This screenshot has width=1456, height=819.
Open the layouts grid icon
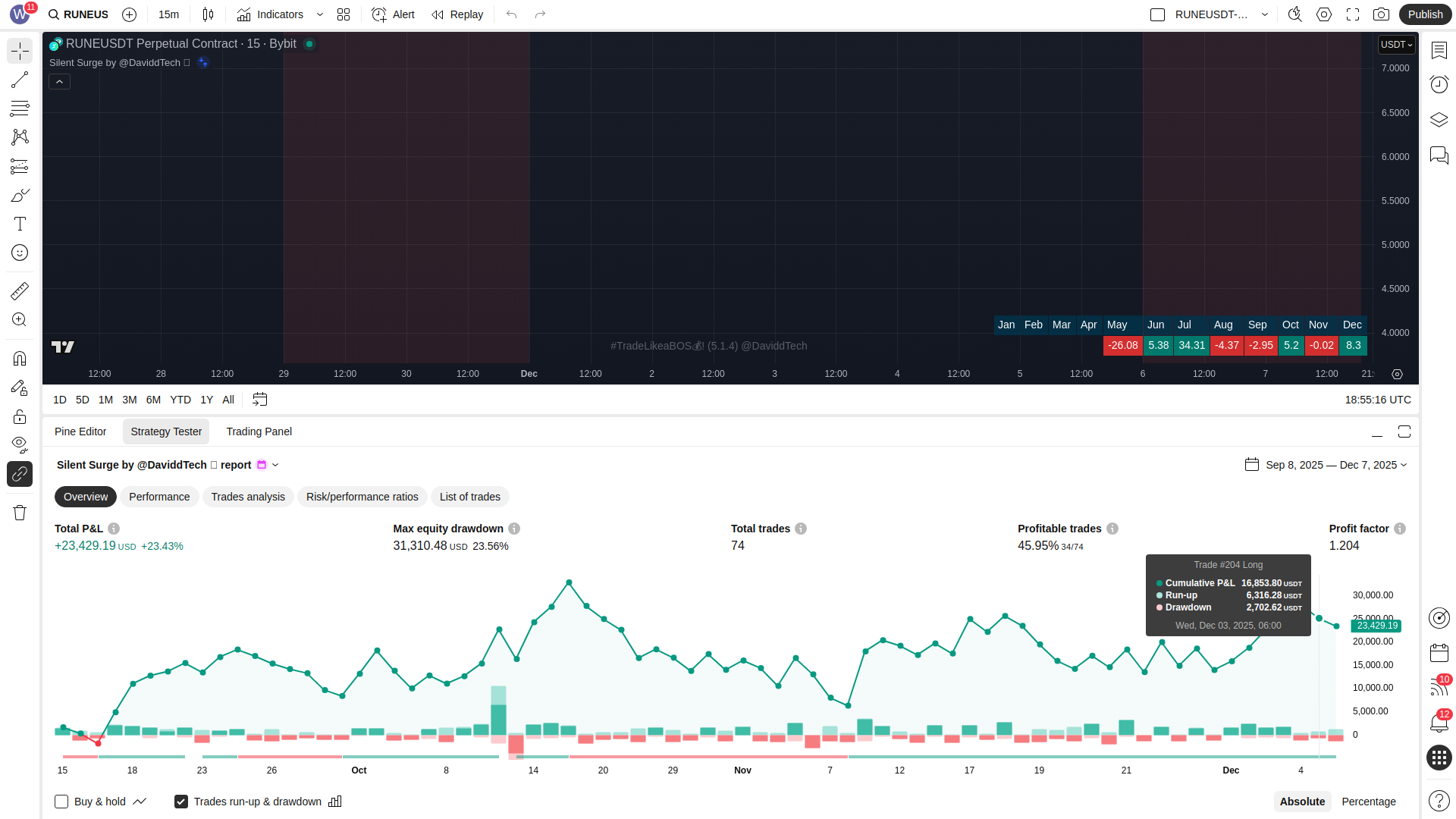coord(344,14)
